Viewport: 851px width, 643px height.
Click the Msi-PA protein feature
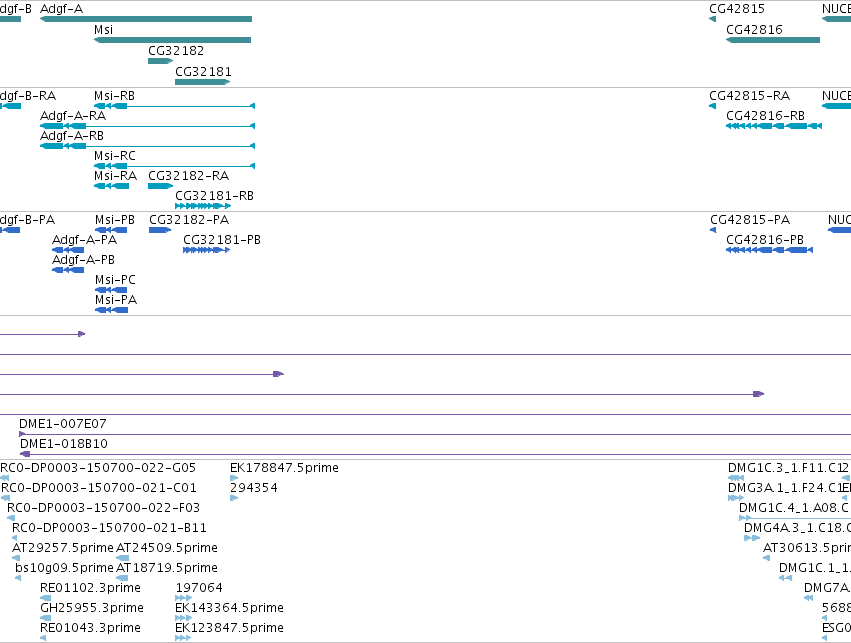pos(111,310)
